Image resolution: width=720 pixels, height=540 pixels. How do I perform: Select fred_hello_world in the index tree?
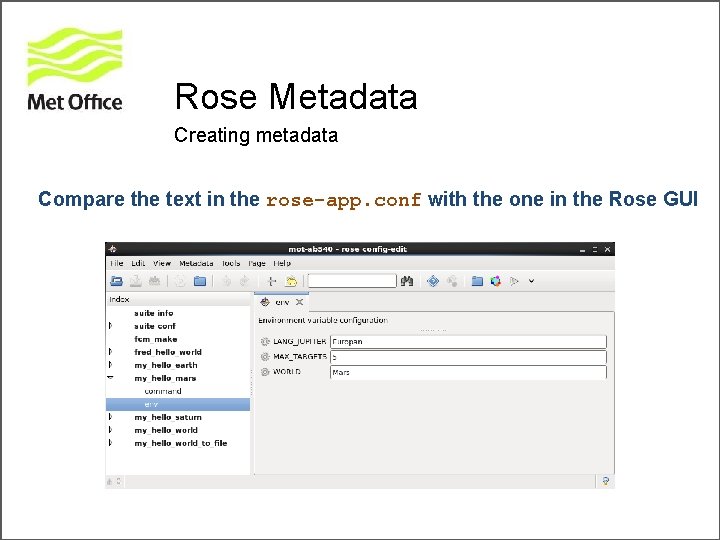point(168,352)
